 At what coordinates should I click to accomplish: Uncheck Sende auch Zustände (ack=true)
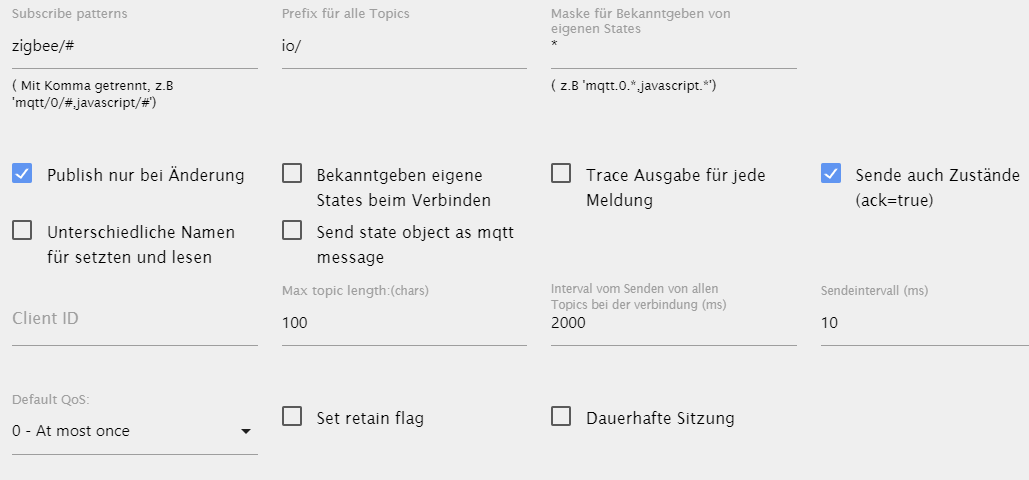click(x=830, y=173)
